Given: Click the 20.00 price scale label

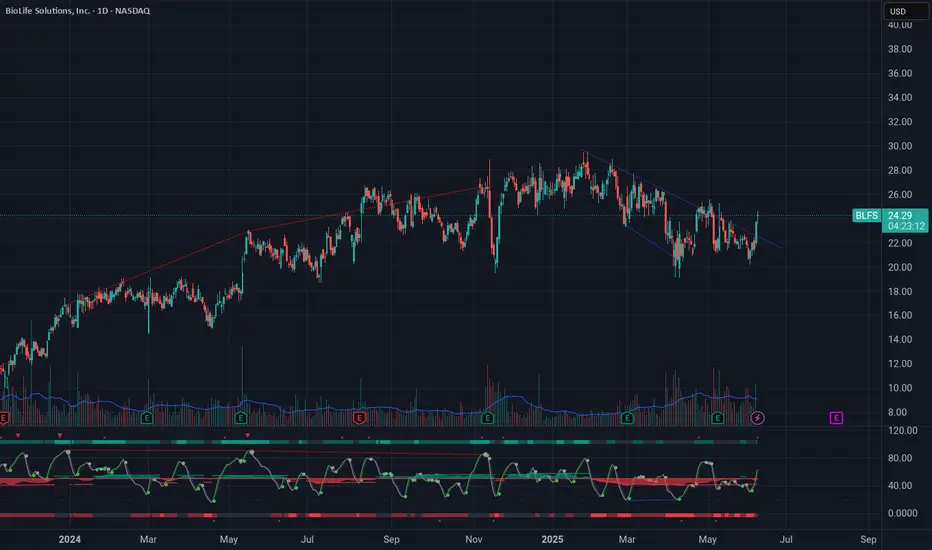Looking at the screenshot, I should pos(900,268).
